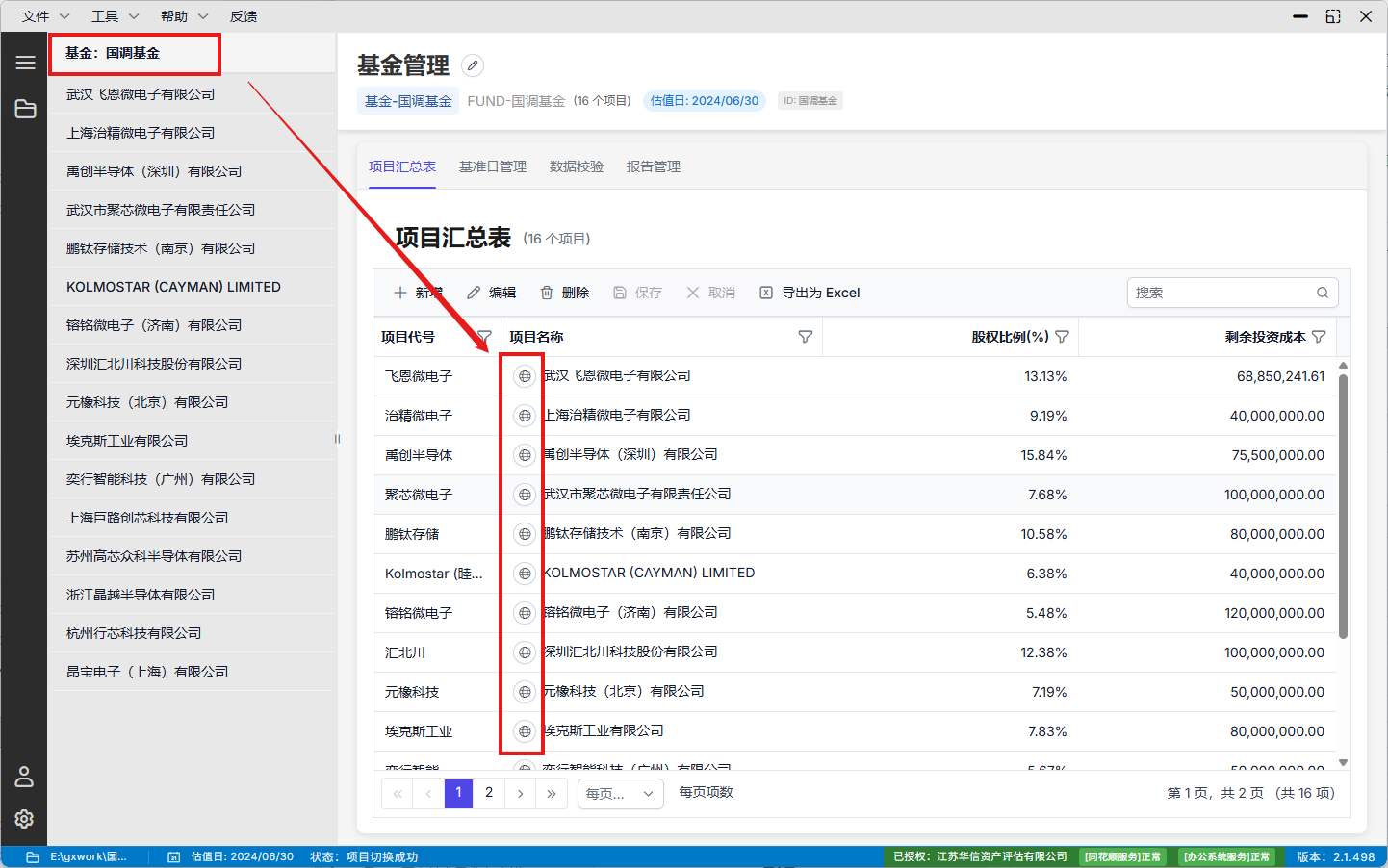
Task: Click 导出为 Excel button
Action: coord(810,293)
